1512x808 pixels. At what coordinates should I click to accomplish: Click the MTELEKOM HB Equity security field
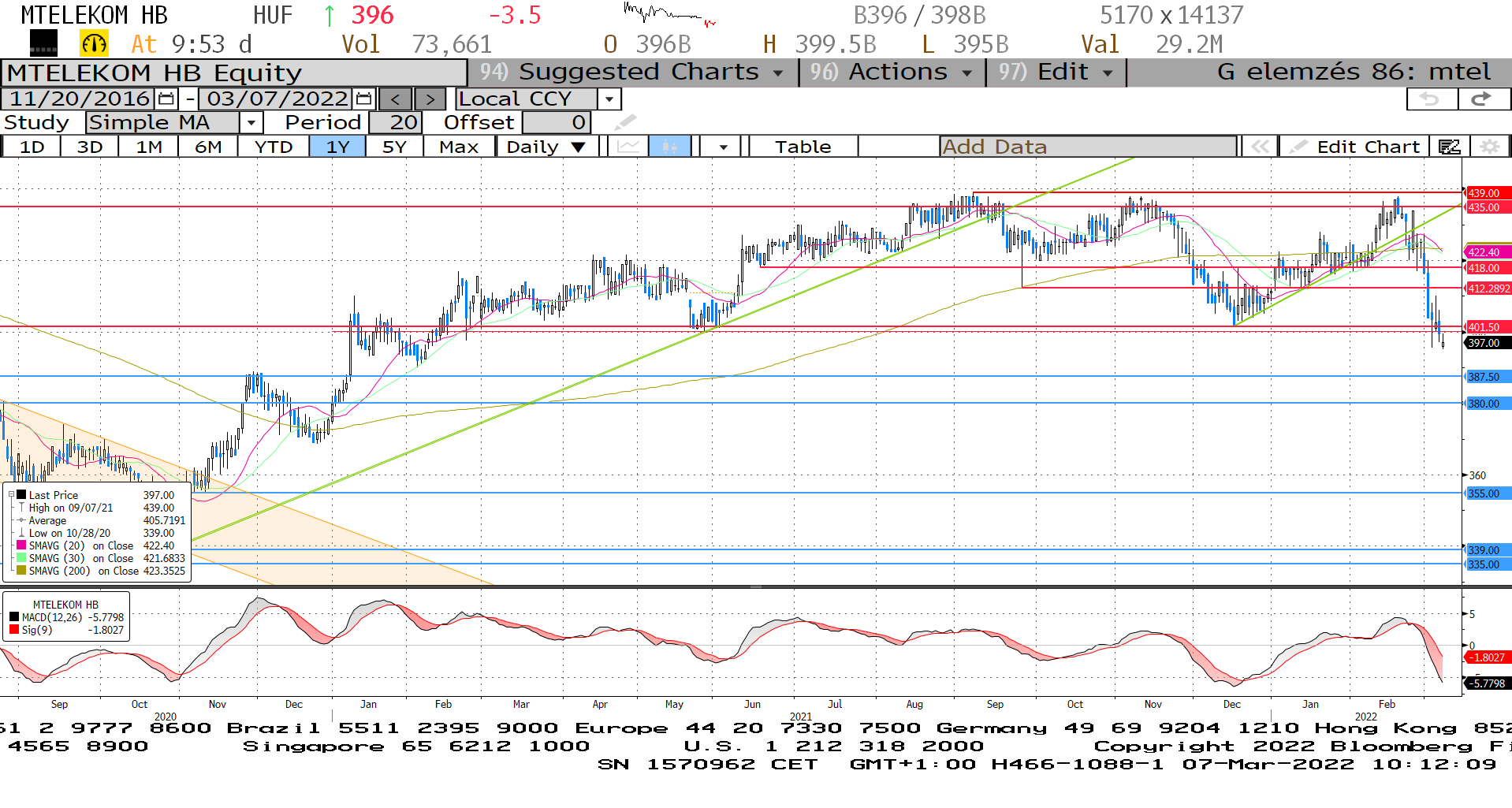(x=234, y=73)
